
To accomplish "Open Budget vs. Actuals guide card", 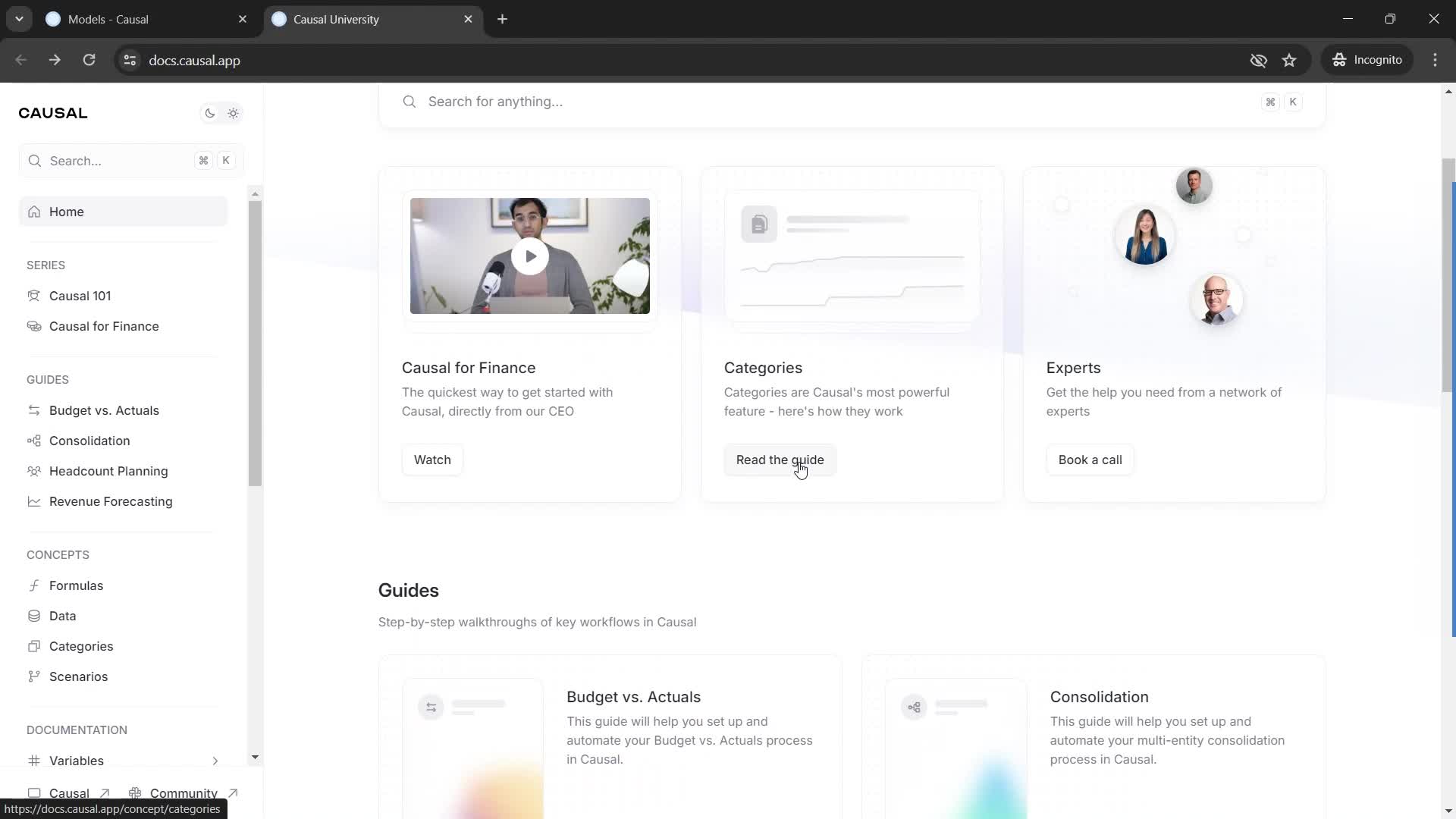I will pos(610,737).
